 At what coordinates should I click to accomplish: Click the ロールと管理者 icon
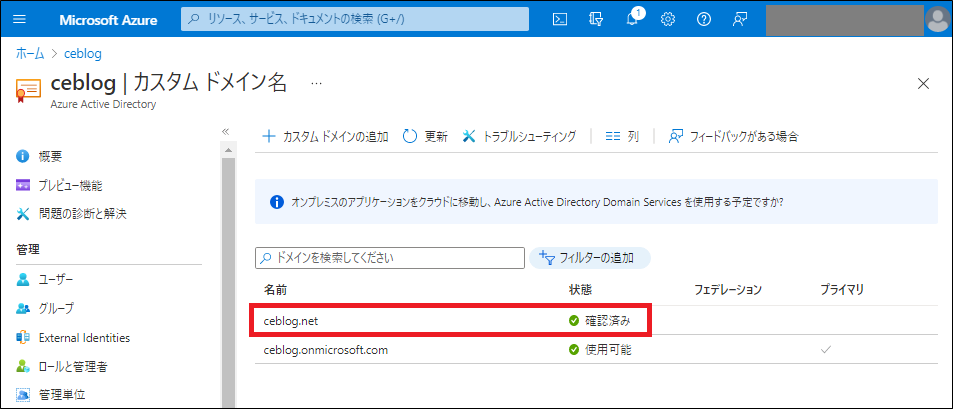point(23,366)
